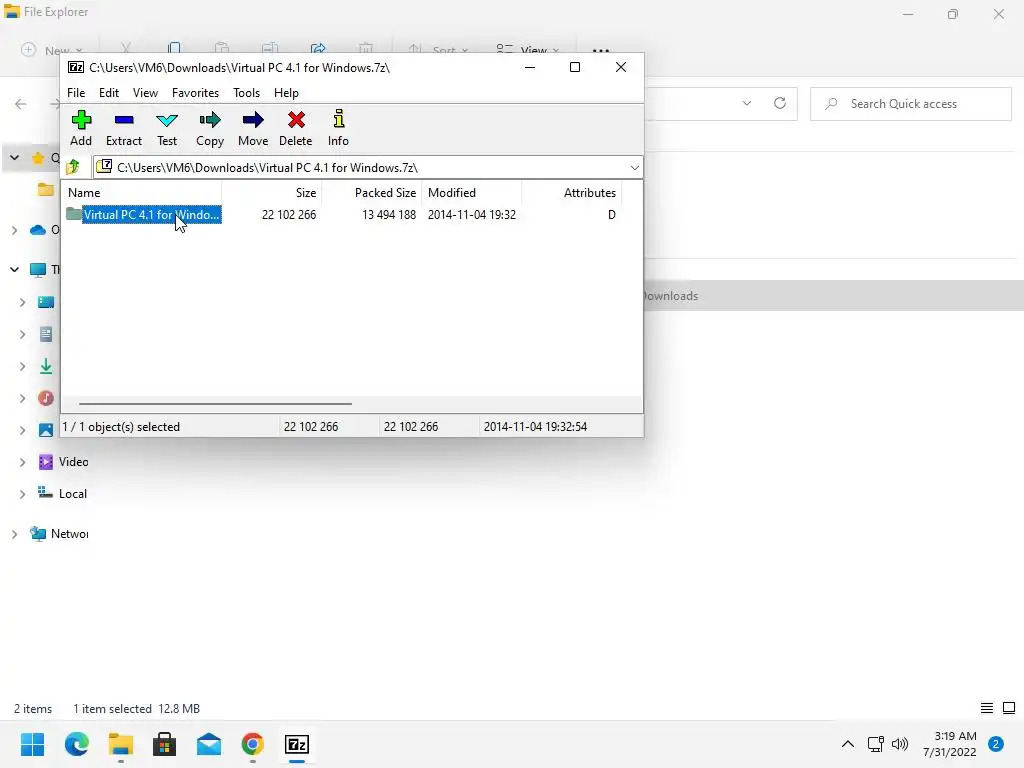Open the Music item in the sidebar
The width and height of the screenshot is (1024, 768).
pos(46,398)
